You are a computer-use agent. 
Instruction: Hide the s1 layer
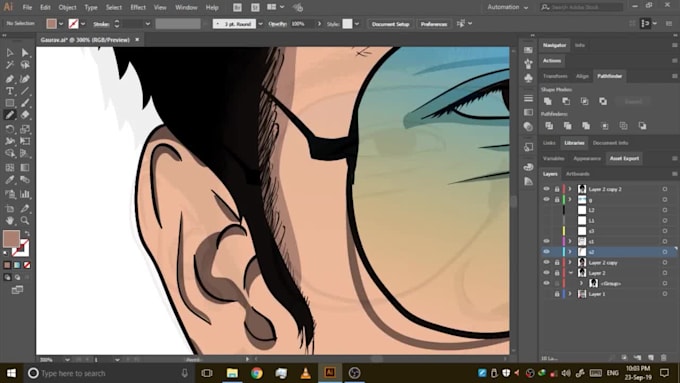(x=546, y=241)
